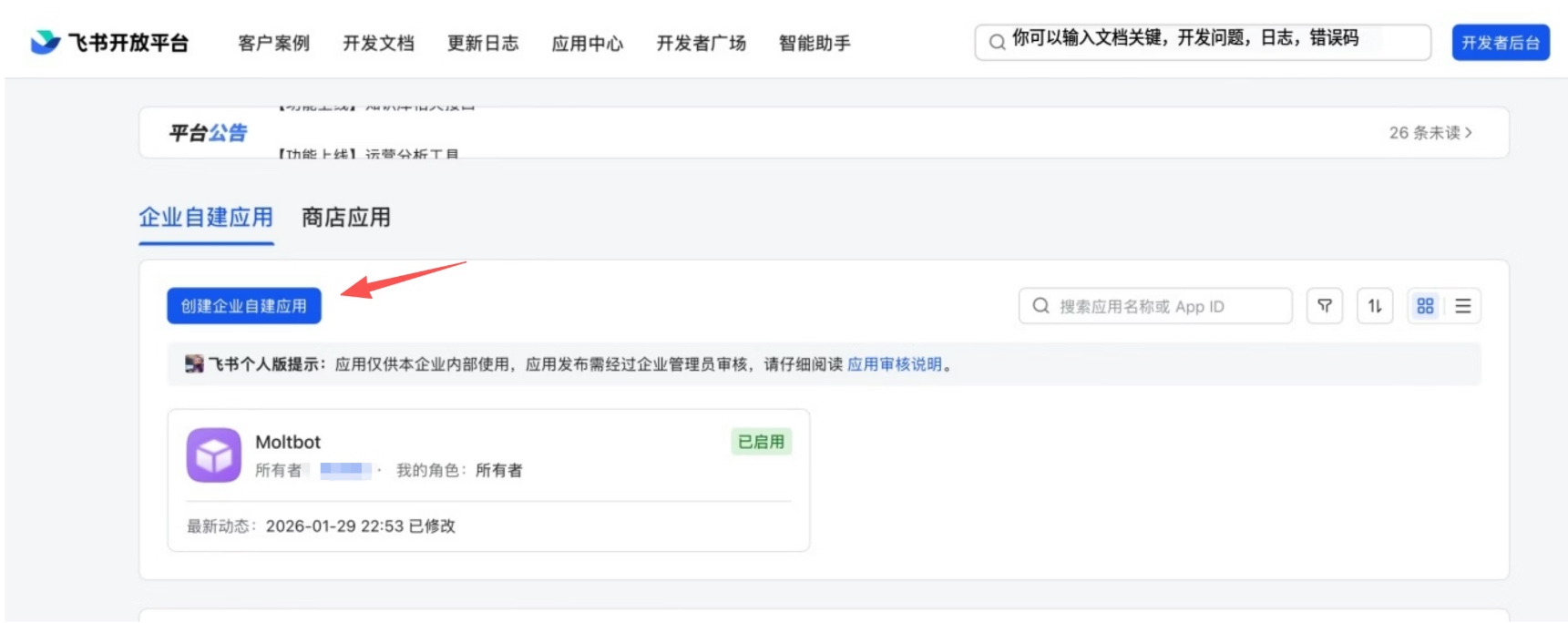This screenshot has width=1568, height=623.
Task: Click the 创建企业自建应用 button
Action: [x=244, y=306]
